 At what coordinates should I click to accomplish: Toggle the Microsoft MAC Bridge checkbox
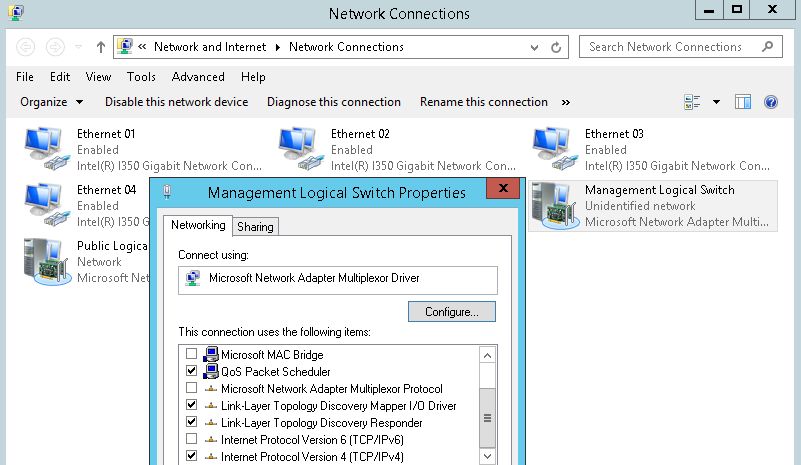pos(192,354)
